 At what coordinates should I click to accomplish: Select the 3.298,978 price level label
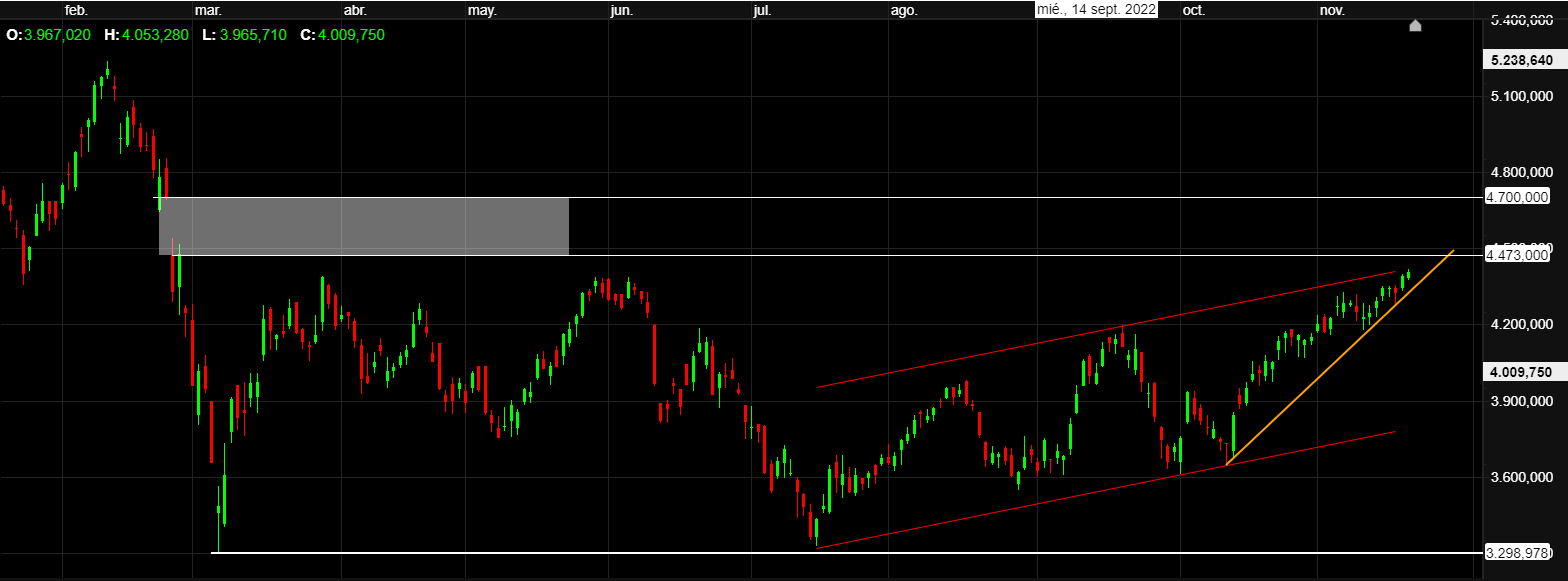[x=1518, y=552]
